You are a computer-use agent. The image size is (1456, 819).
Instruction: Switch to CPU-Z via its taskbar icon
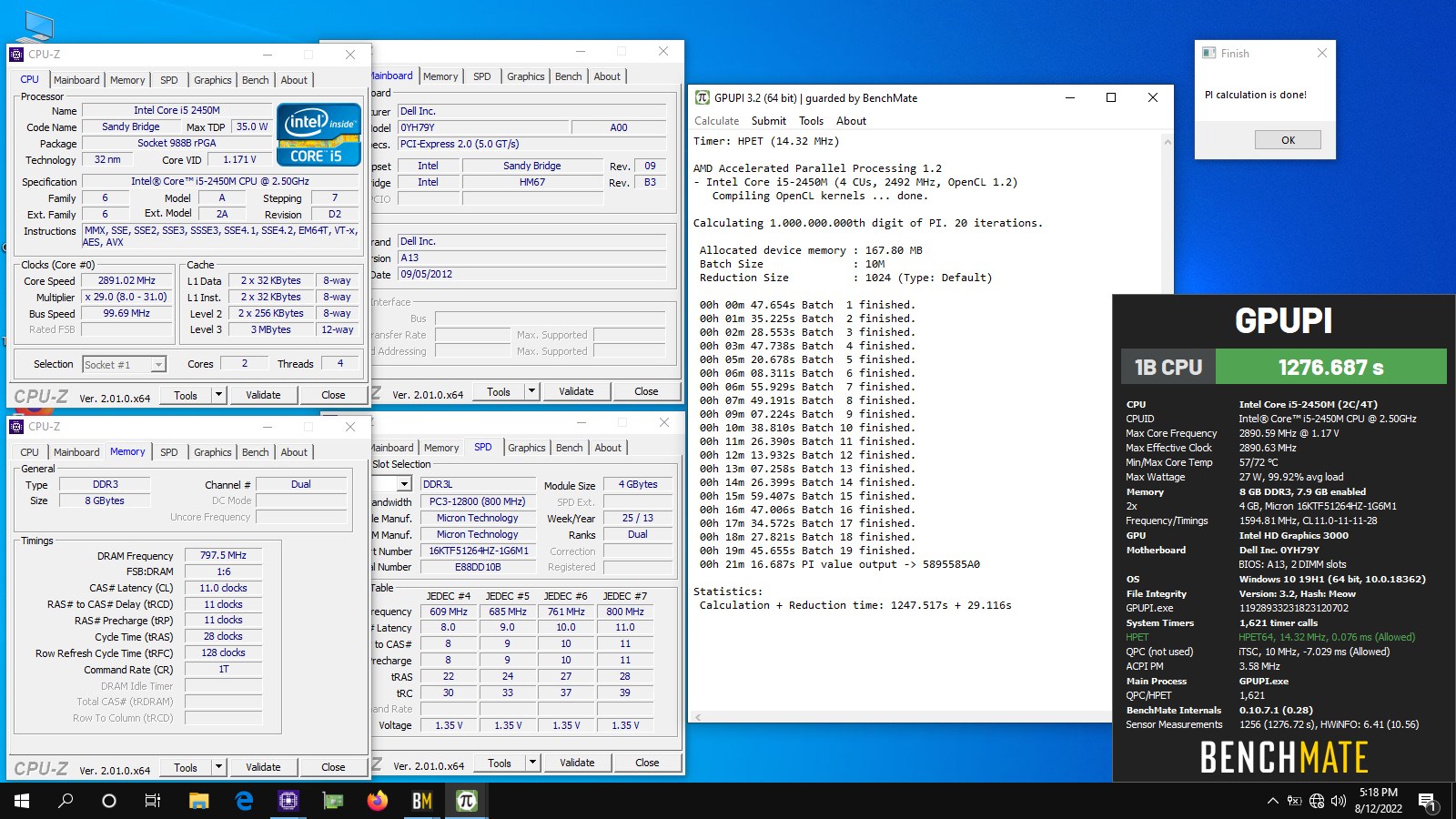pyautogui.click(x=288, y=801)
